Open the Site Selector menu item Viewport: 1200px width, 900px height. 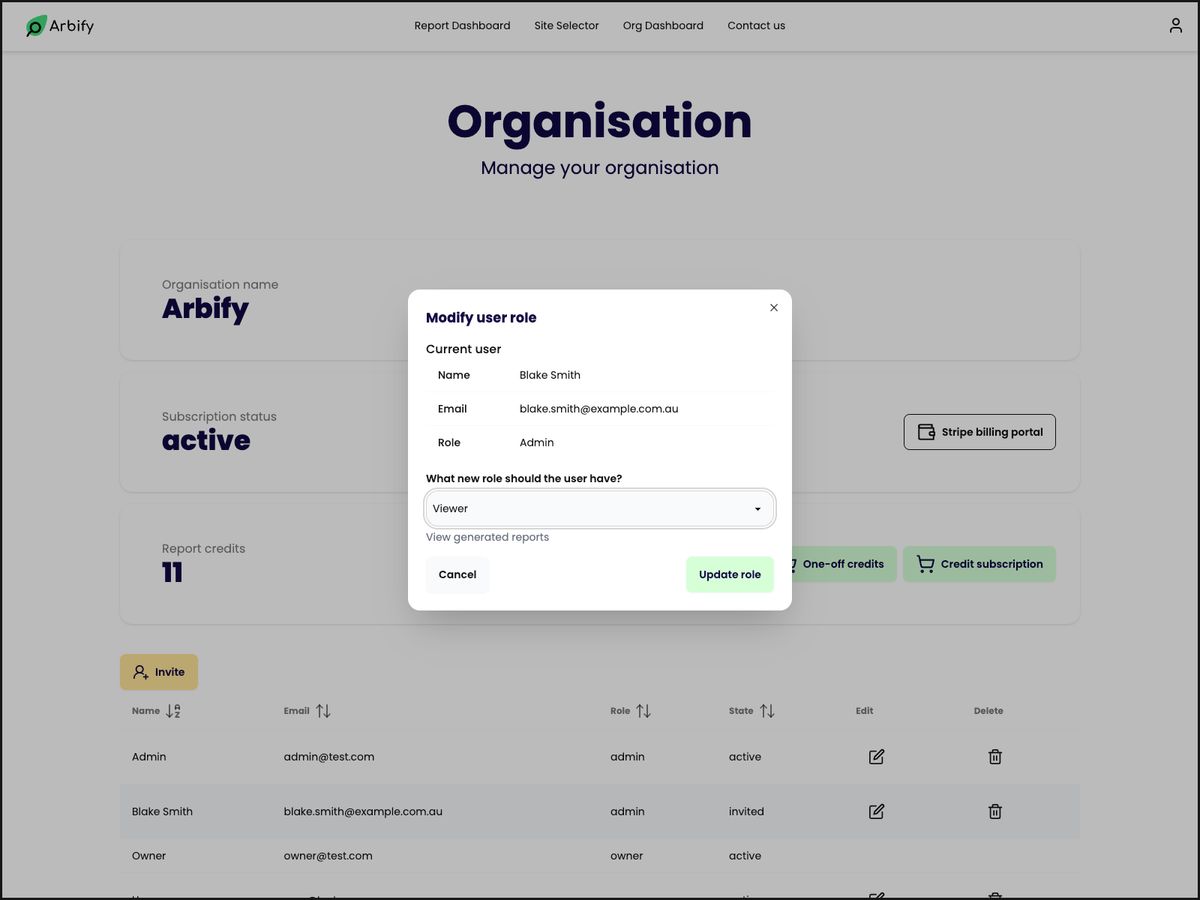point(566,25)
